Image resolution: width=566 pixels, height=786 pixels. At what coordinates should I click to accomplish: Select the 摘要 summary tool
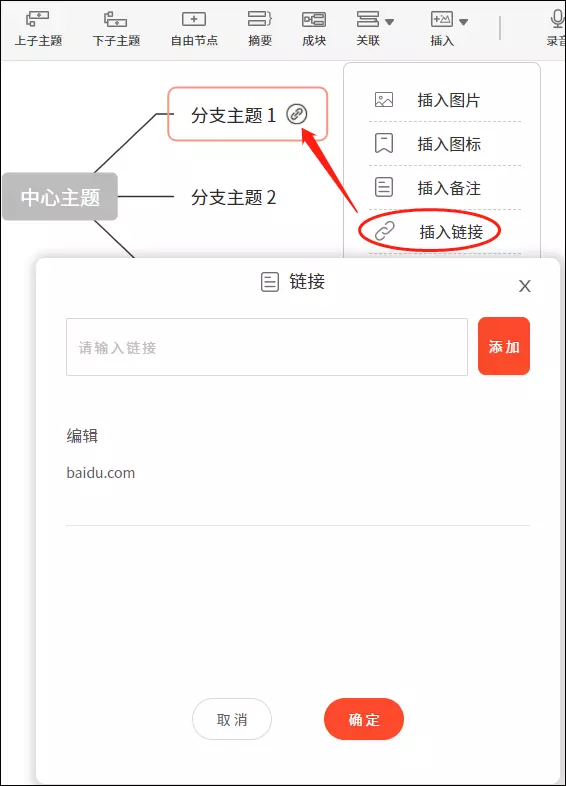(260, 19)
